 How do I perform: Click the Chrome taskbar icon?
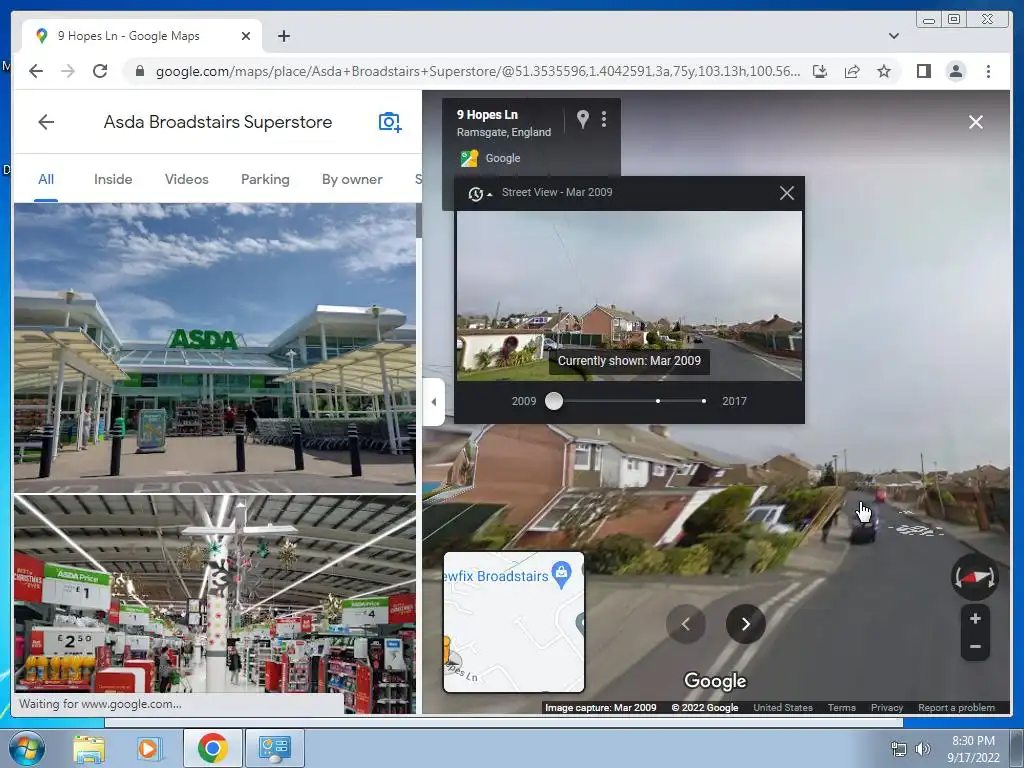212,748
